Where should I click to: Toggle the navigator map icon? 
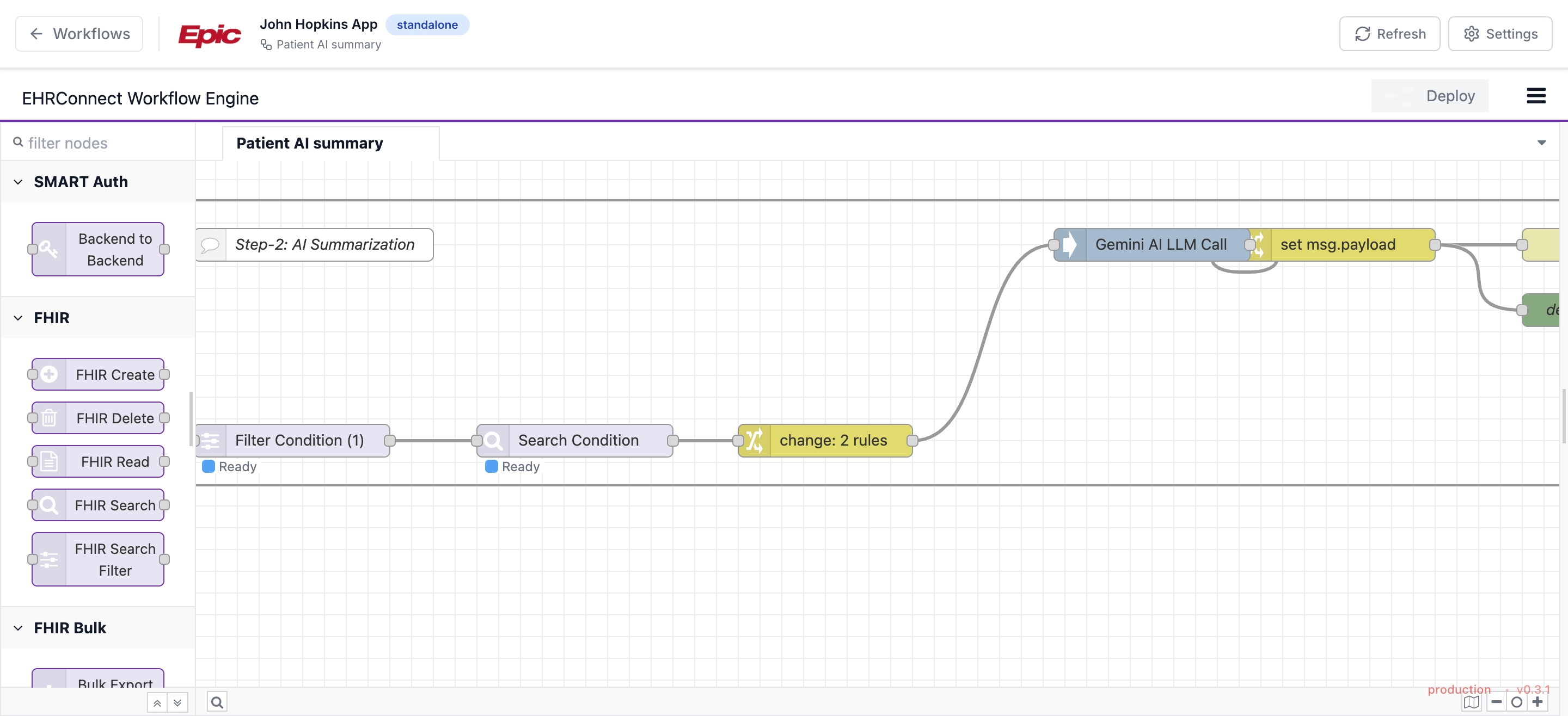1471,702
